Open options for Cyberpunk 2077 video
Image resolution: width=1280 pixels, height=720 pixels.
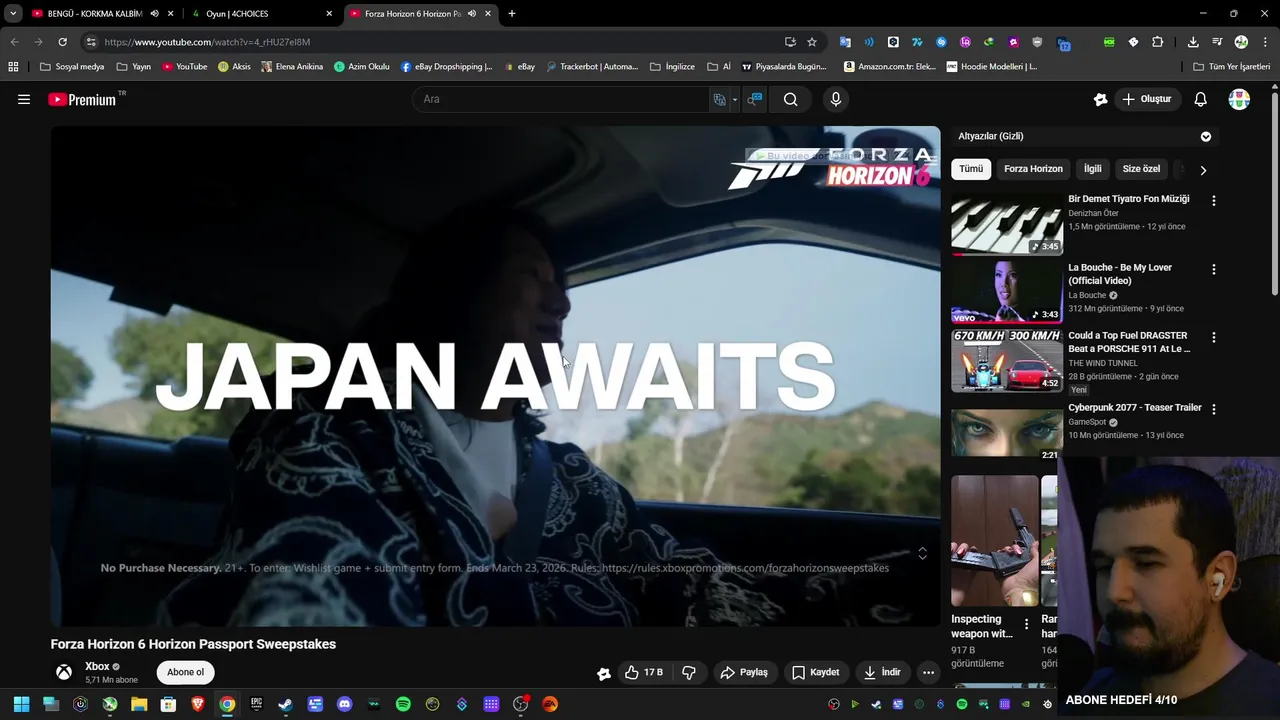(1213, 409)
